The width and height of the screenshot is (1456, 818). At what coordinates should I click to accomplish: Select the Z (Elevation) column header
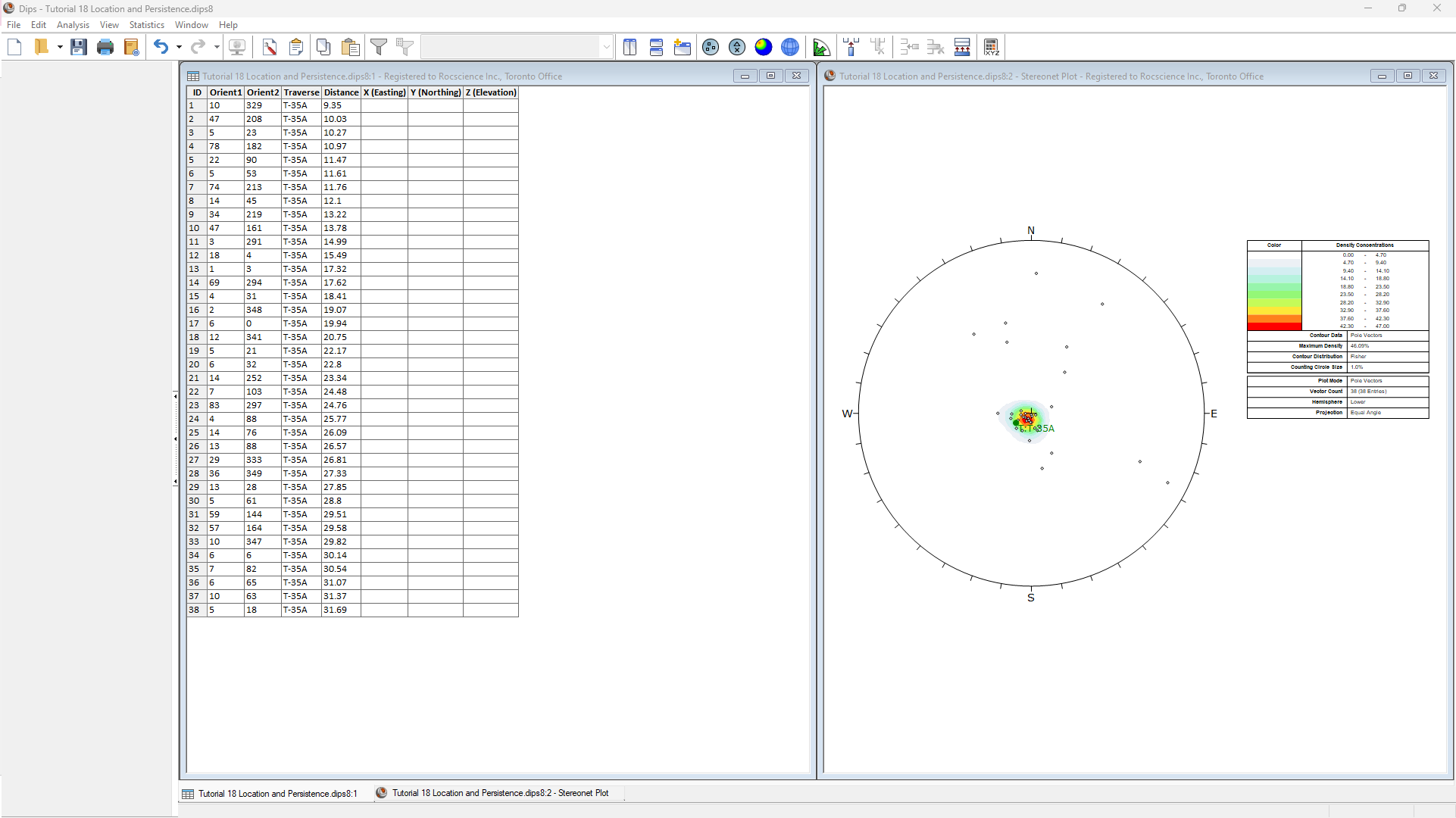pyautogui.click(x=491, y=92)
